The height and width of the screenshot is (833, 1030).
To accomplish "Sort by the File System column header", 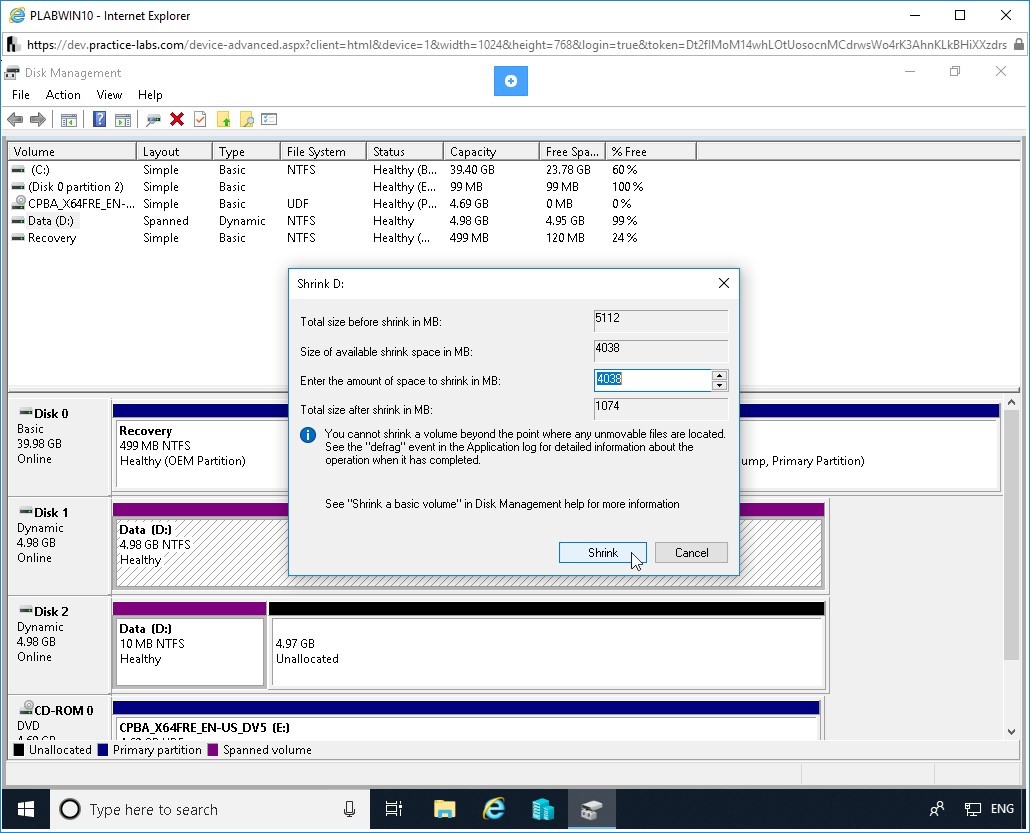I will coord(323,151).
